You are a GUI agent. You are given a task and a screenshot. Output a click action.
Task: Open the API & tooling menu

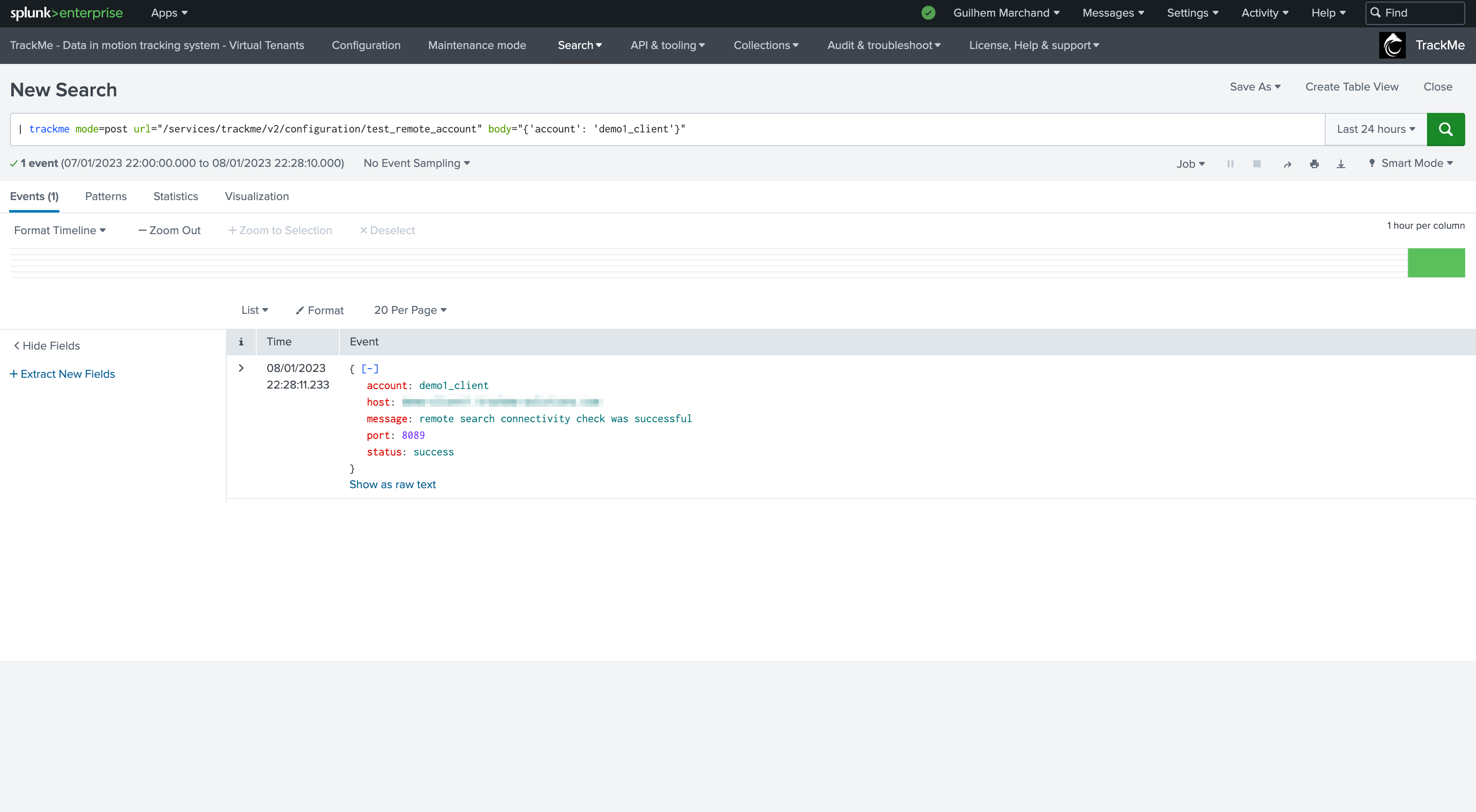(667, 45)
